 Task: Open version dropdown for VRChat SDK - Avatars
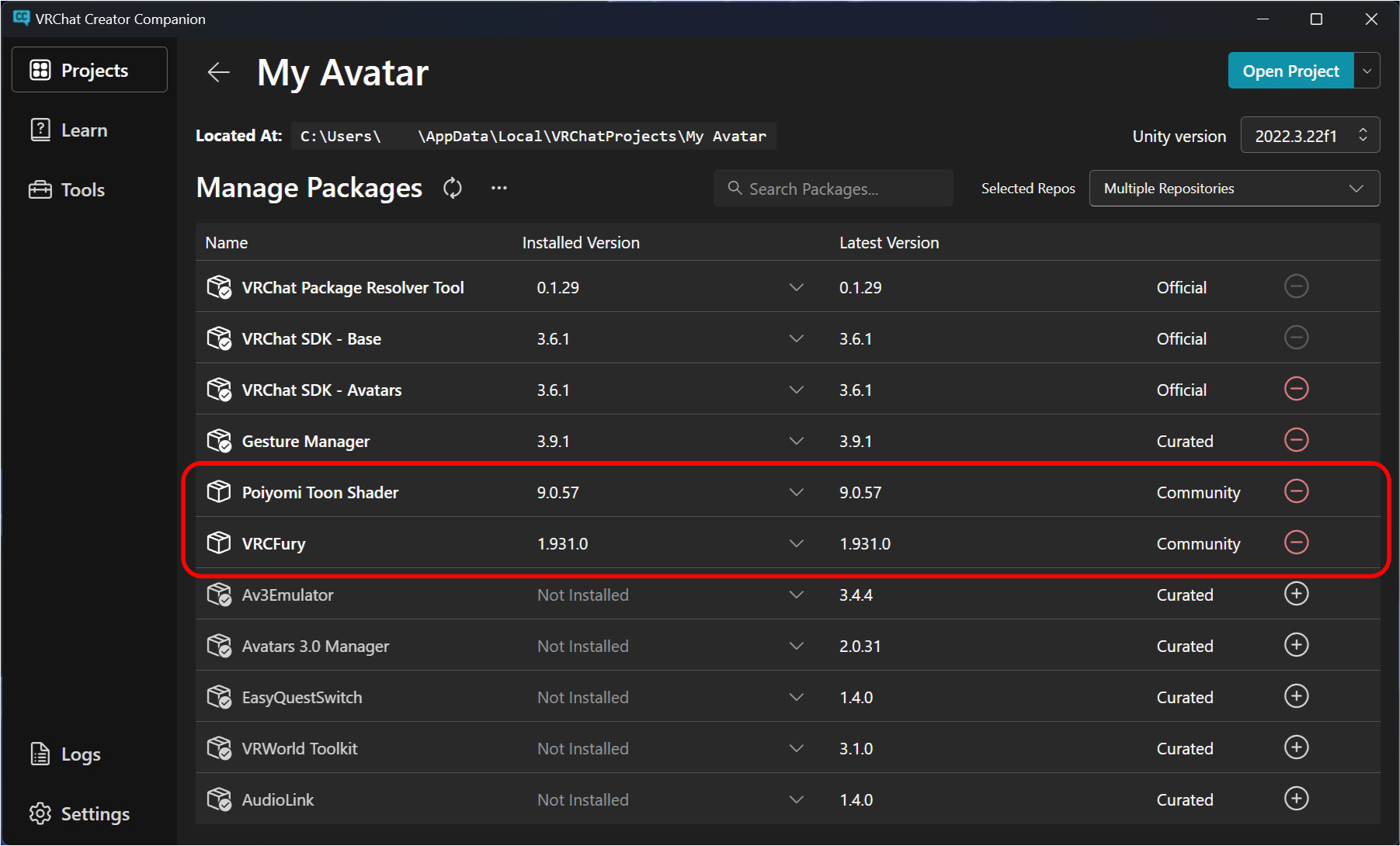point(796,390)
